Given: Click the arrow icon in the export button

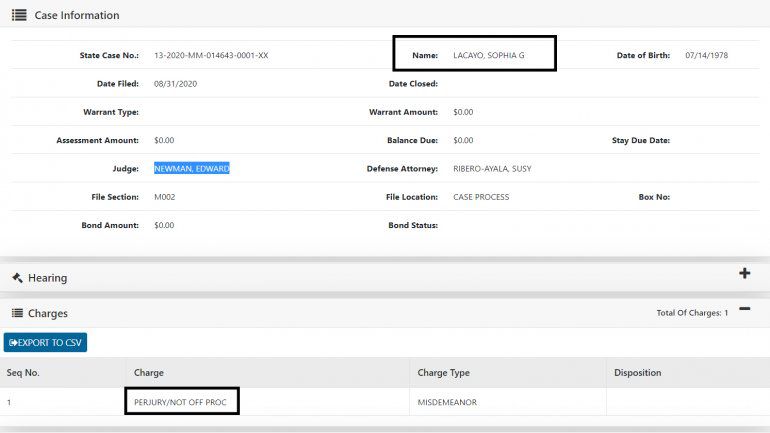Looking at the screenshot, I should pos(13,343).
